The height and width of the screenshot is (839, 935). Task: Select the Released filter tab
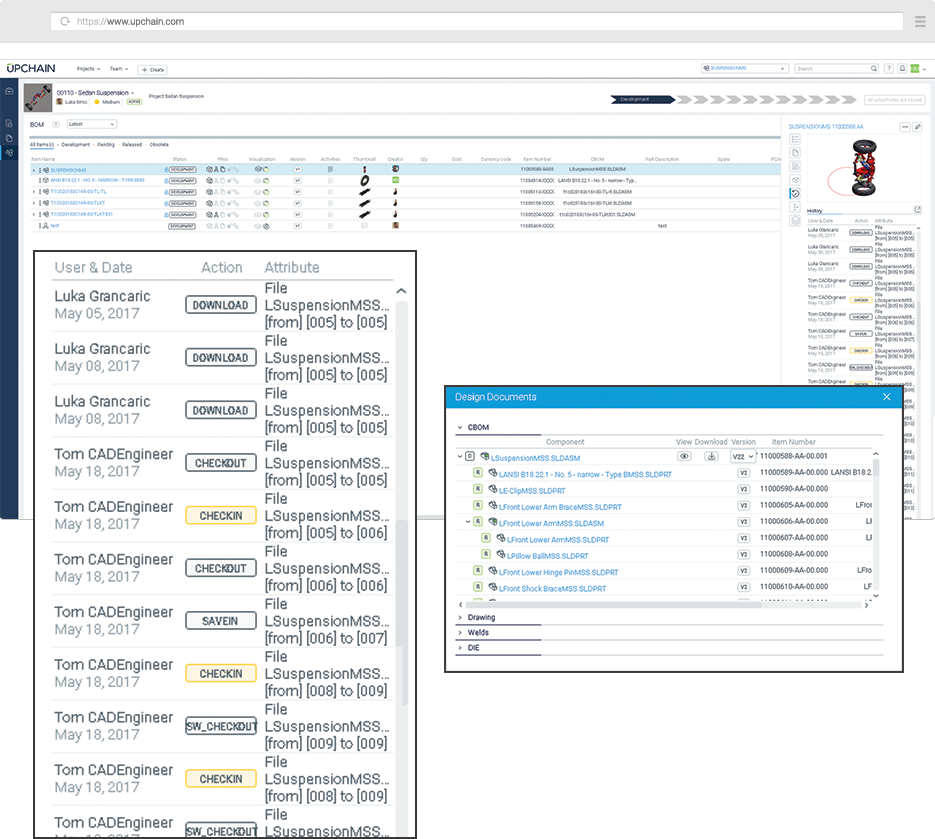point(132,144)
